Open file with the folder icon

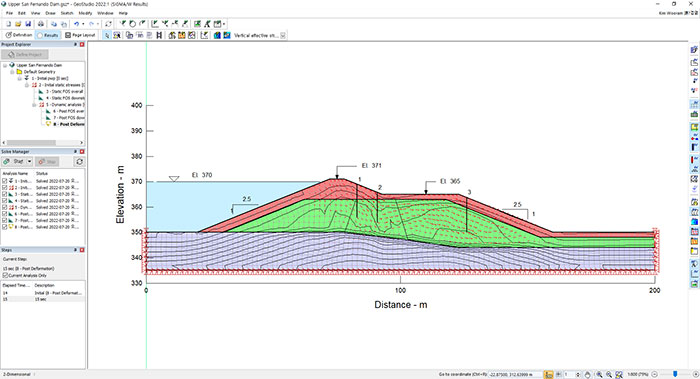[x=18, y=24]
